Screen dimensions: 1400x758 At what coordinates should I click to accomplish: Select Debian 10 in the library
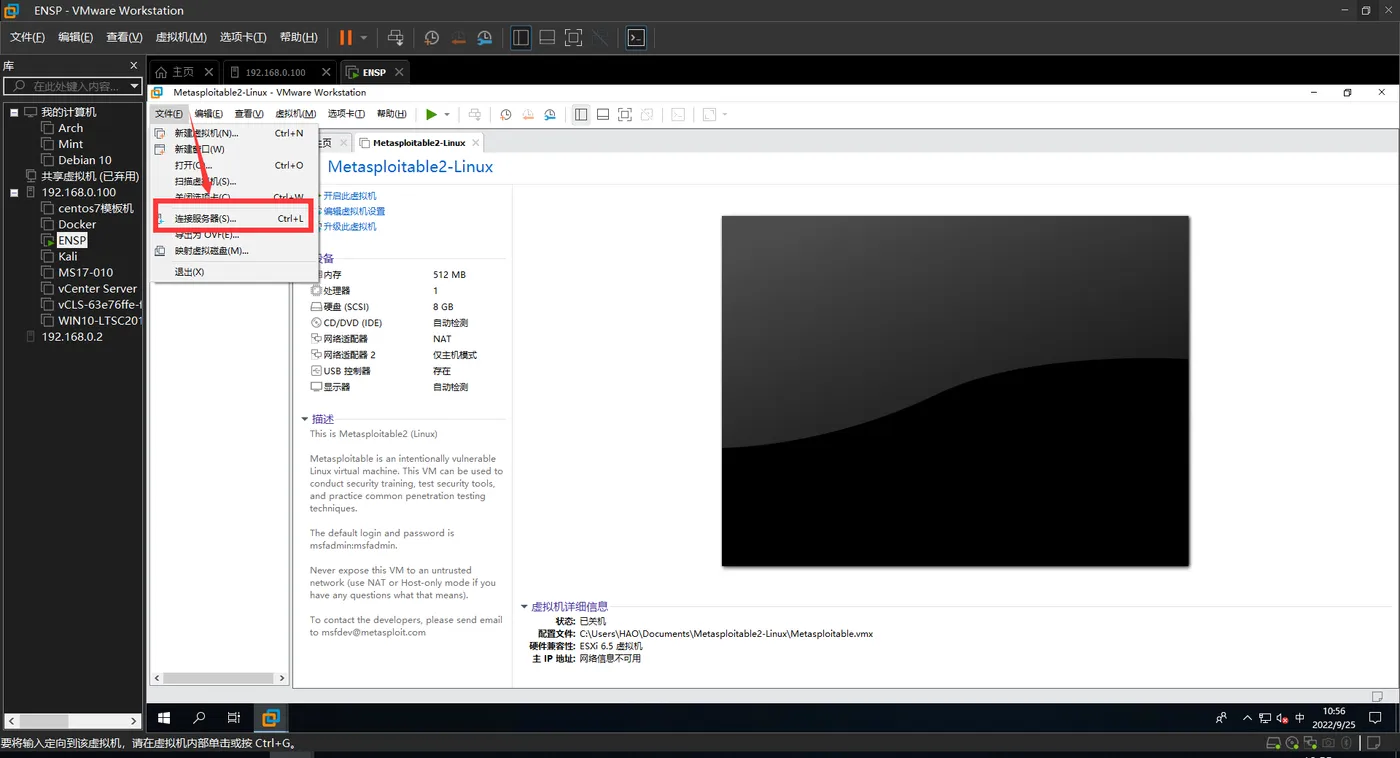pyautogui.click(x=84, y=160)
